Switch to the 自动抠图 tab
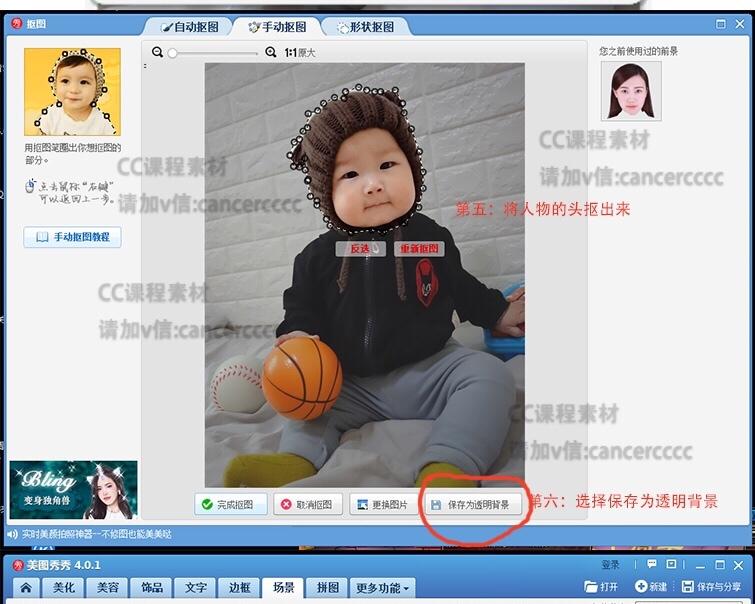Viewport: 755px width, 604px height. pos(190,26)
